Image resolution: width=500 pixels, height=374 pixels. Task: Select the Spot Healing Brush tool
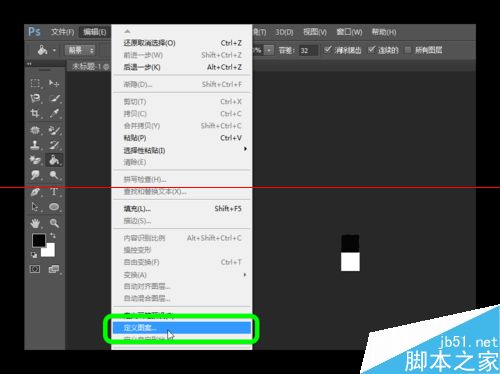35,129
